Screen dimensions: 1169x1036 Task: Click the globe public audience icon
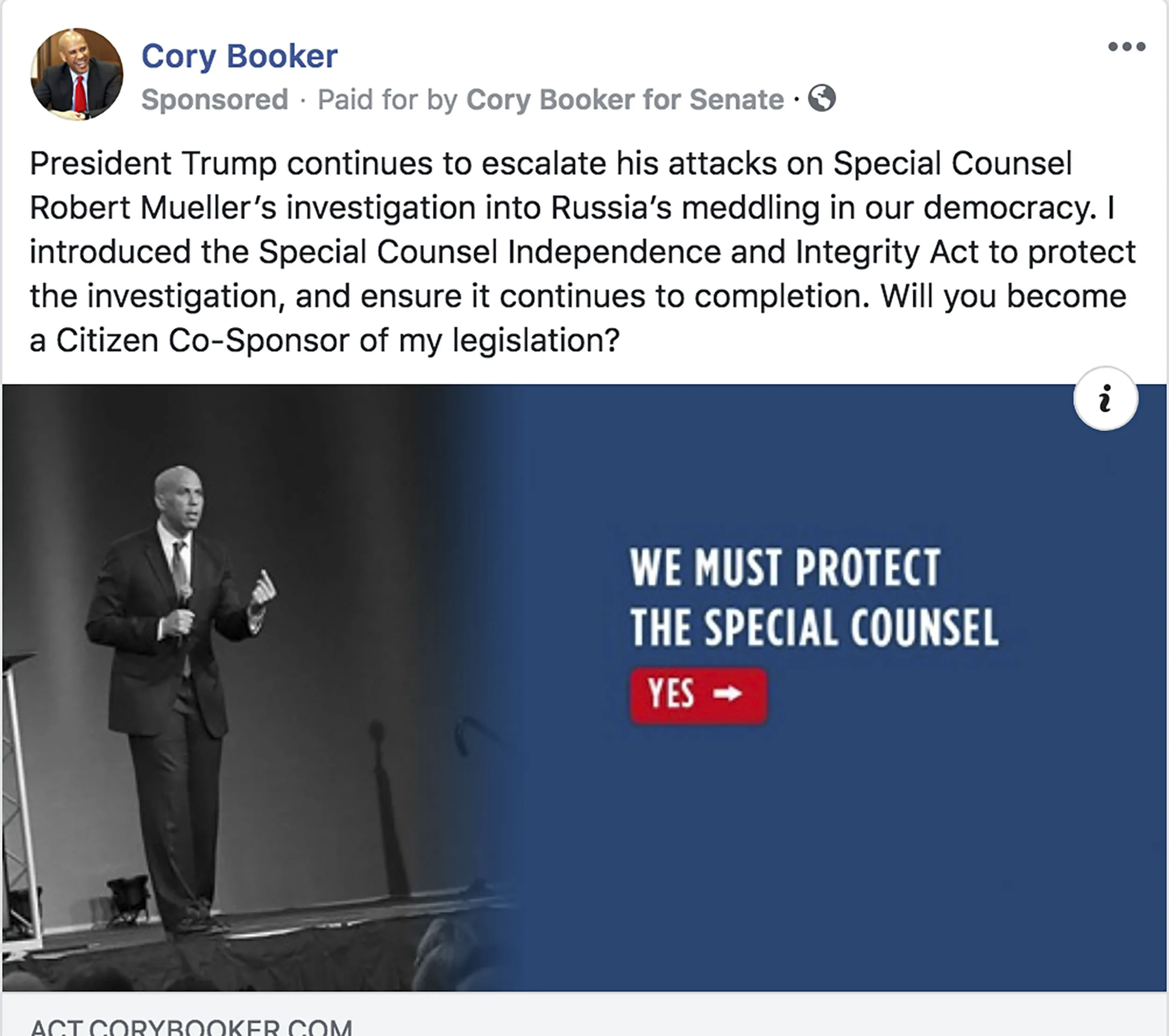[x=821, y=98]
